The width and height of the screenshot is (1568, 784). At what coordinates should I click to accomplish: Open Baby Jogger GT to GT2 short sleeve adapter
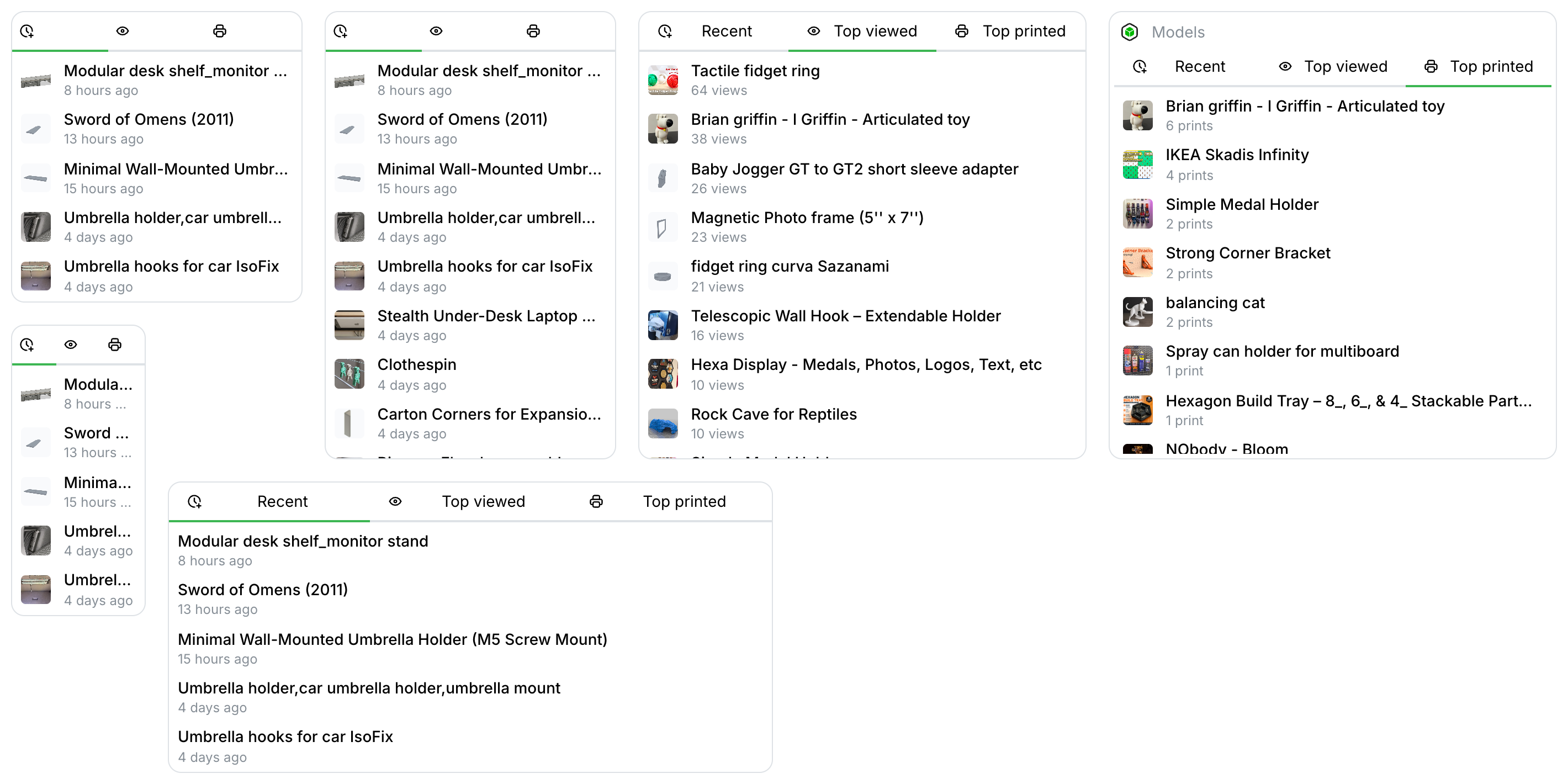pos(862,178)
